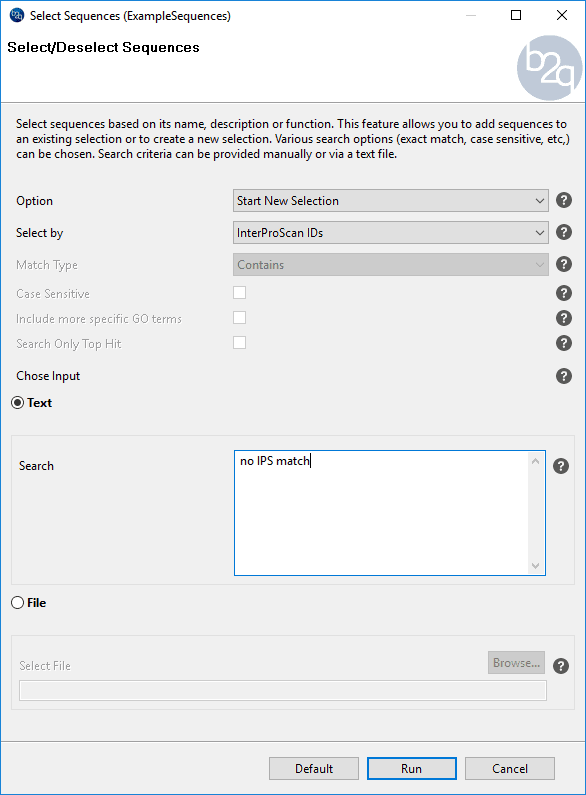586x795 pixels.
Task: Open help icon beside Select by
Action: pyautogui.click(x=564, y=232)
